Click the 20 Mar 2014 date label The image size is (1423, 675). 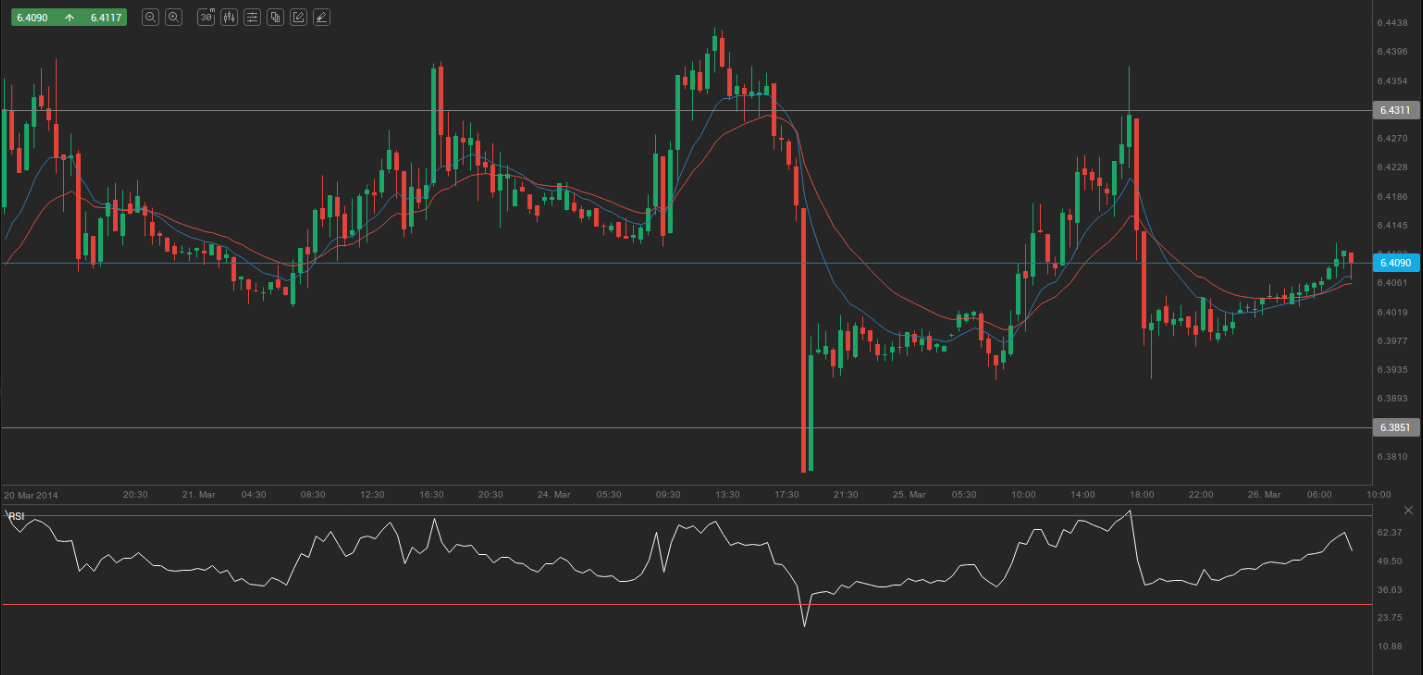pos(30,495)
